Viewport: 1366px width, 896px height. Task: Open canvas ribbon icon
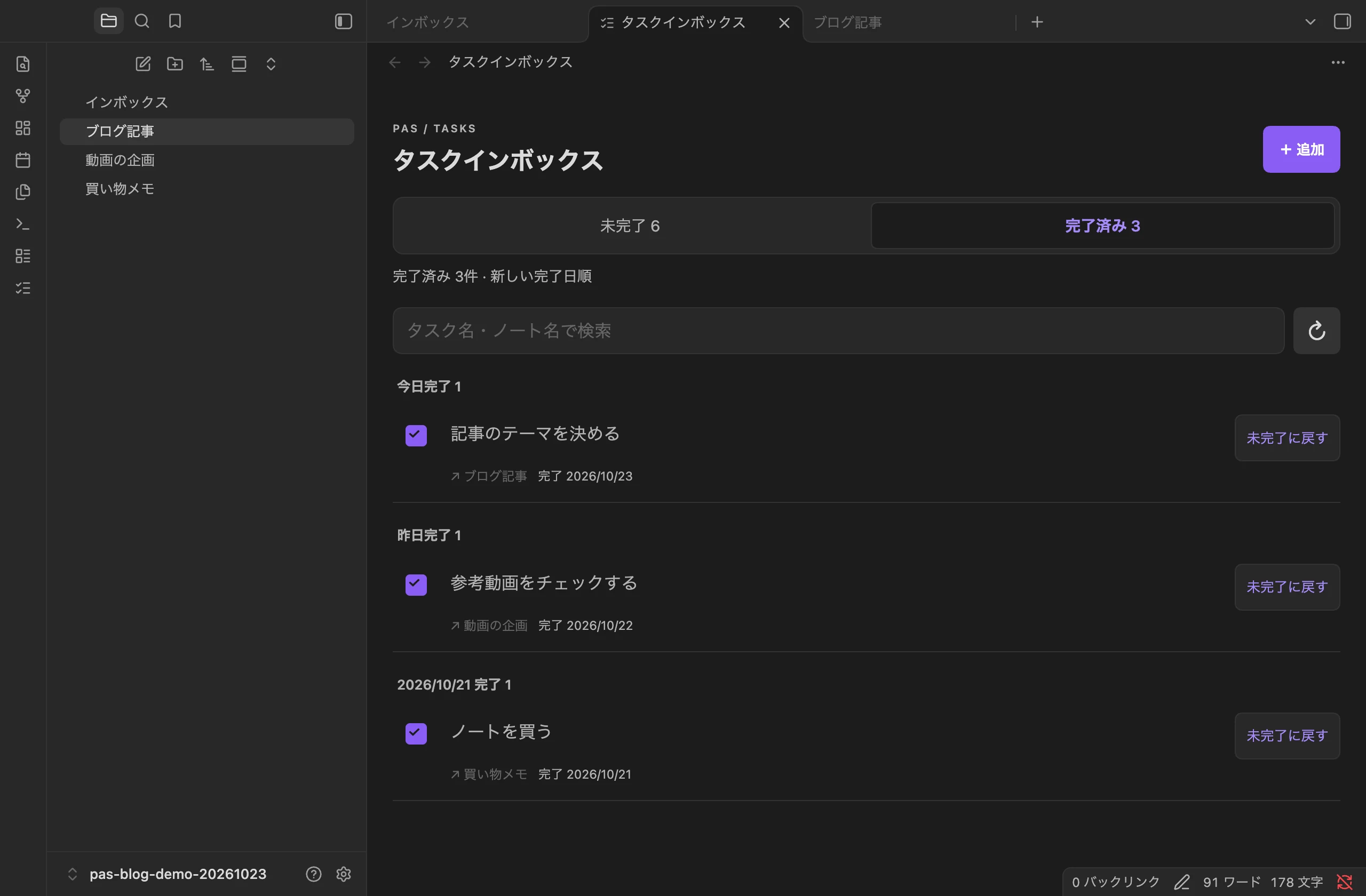(x=23, y=128)
